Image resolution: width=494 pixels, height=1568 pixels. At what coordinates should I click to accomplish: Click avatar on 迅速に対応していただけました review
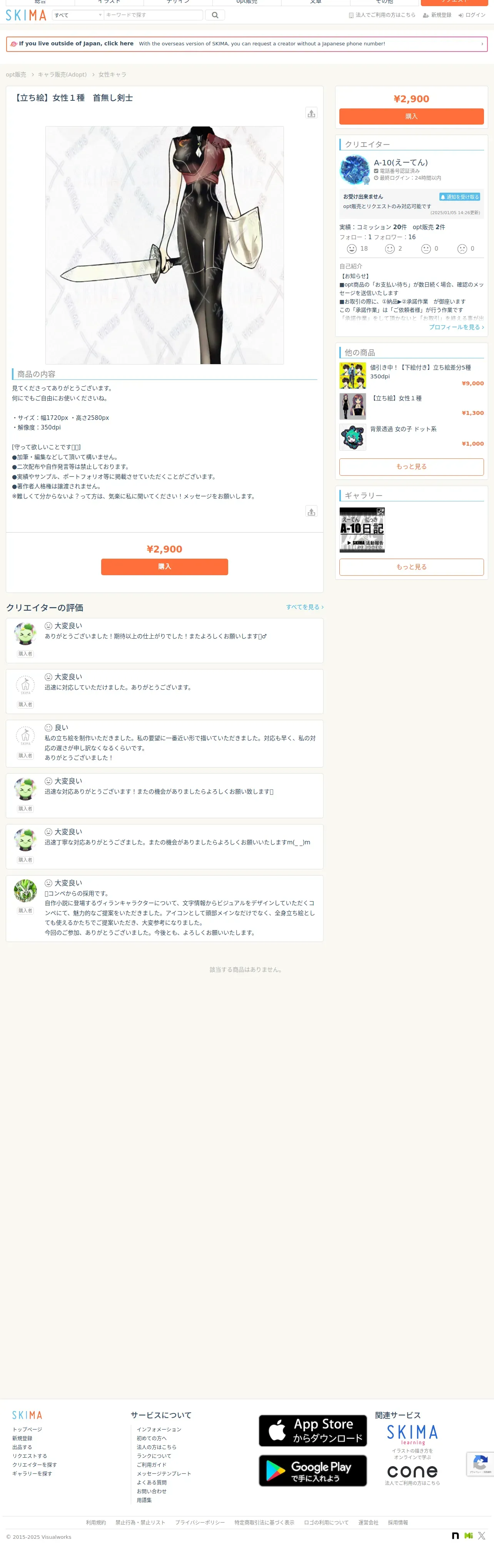(25, 686)
